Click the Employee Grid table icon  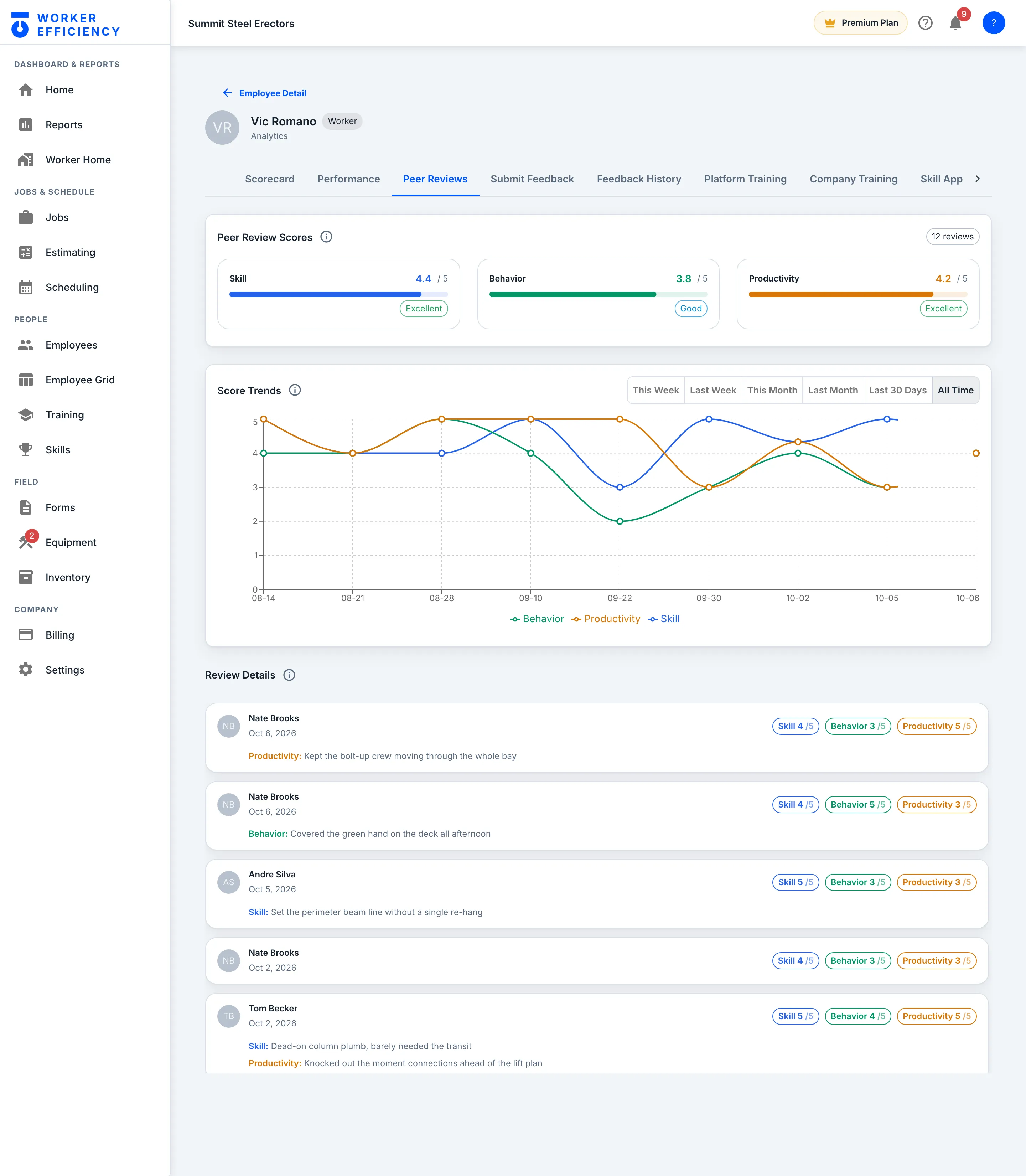[x=25, y=380]
